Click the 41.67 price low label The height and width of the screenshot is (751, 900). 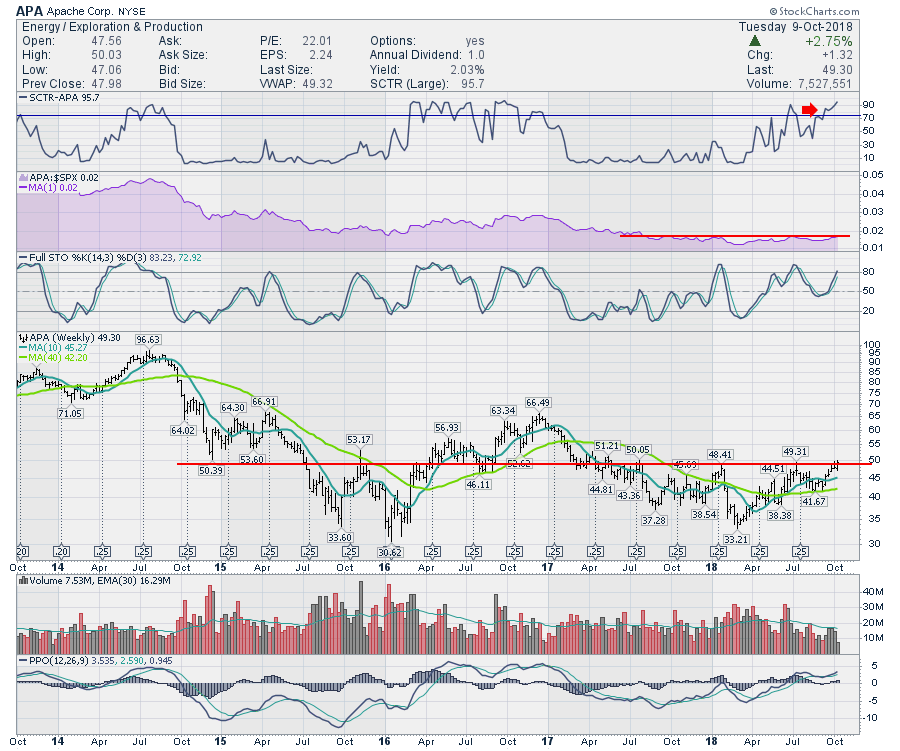point(814,501)
